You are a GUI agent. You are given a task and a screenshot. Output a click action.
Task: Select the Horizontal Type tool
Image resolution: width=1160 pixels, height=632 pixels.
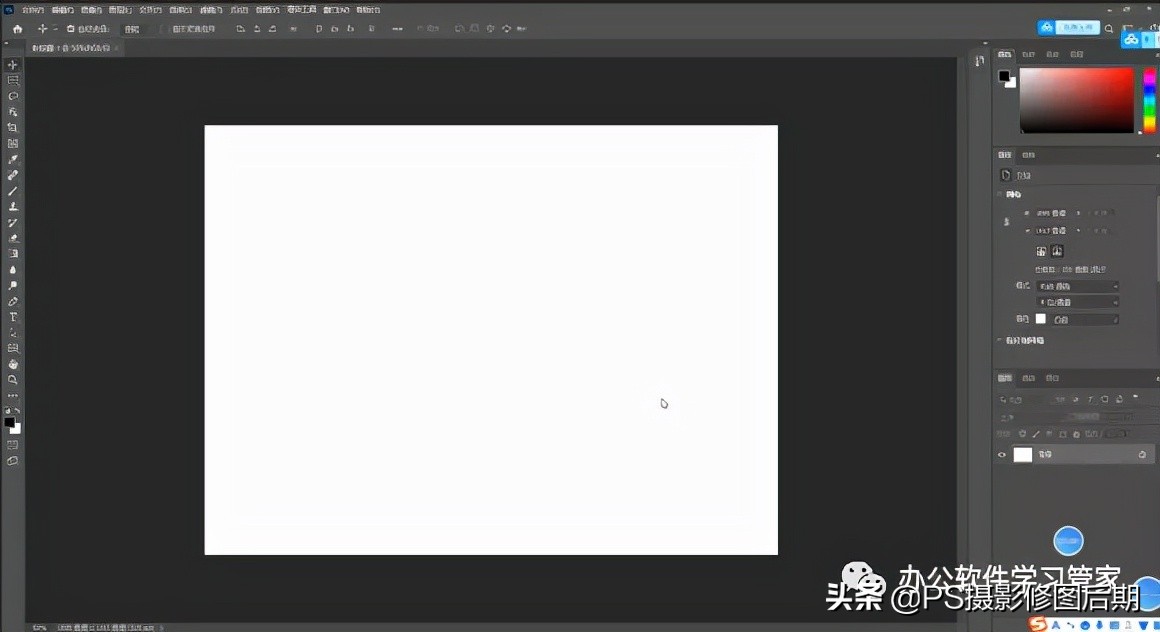pos(13,317)
